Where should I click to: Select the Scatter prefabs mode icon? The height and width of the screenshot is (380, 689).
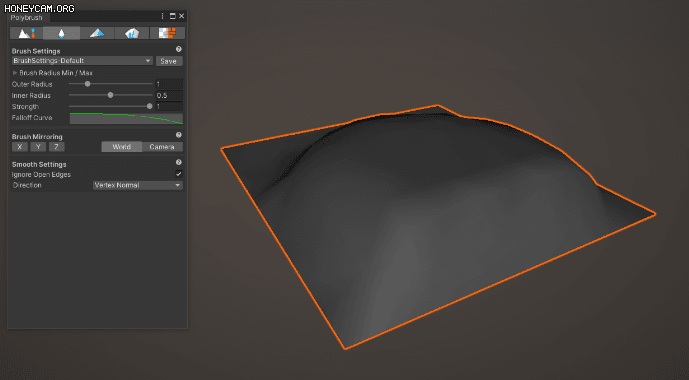[x=132, y=33]
